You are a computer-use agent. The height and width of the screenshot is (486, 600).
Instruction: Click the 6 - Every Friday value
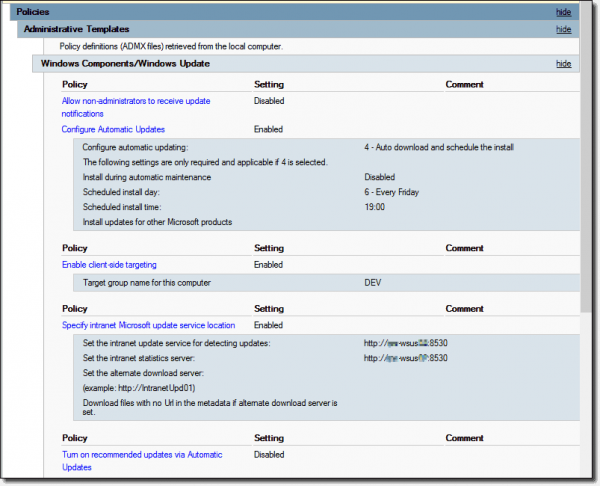coord(391,192)
